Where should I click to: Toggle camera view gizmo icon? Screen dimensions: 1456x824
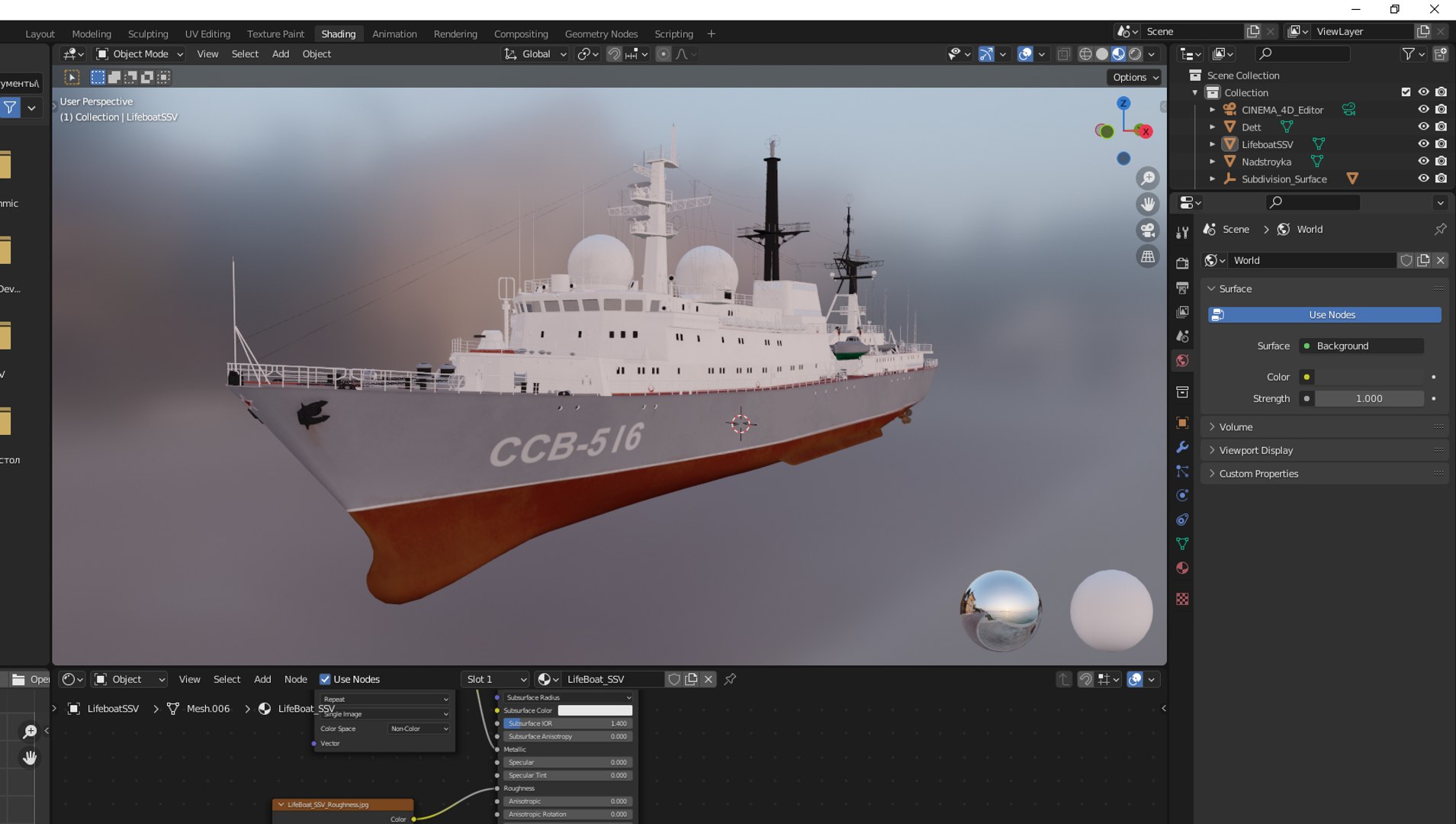[x=1147, y=230]
